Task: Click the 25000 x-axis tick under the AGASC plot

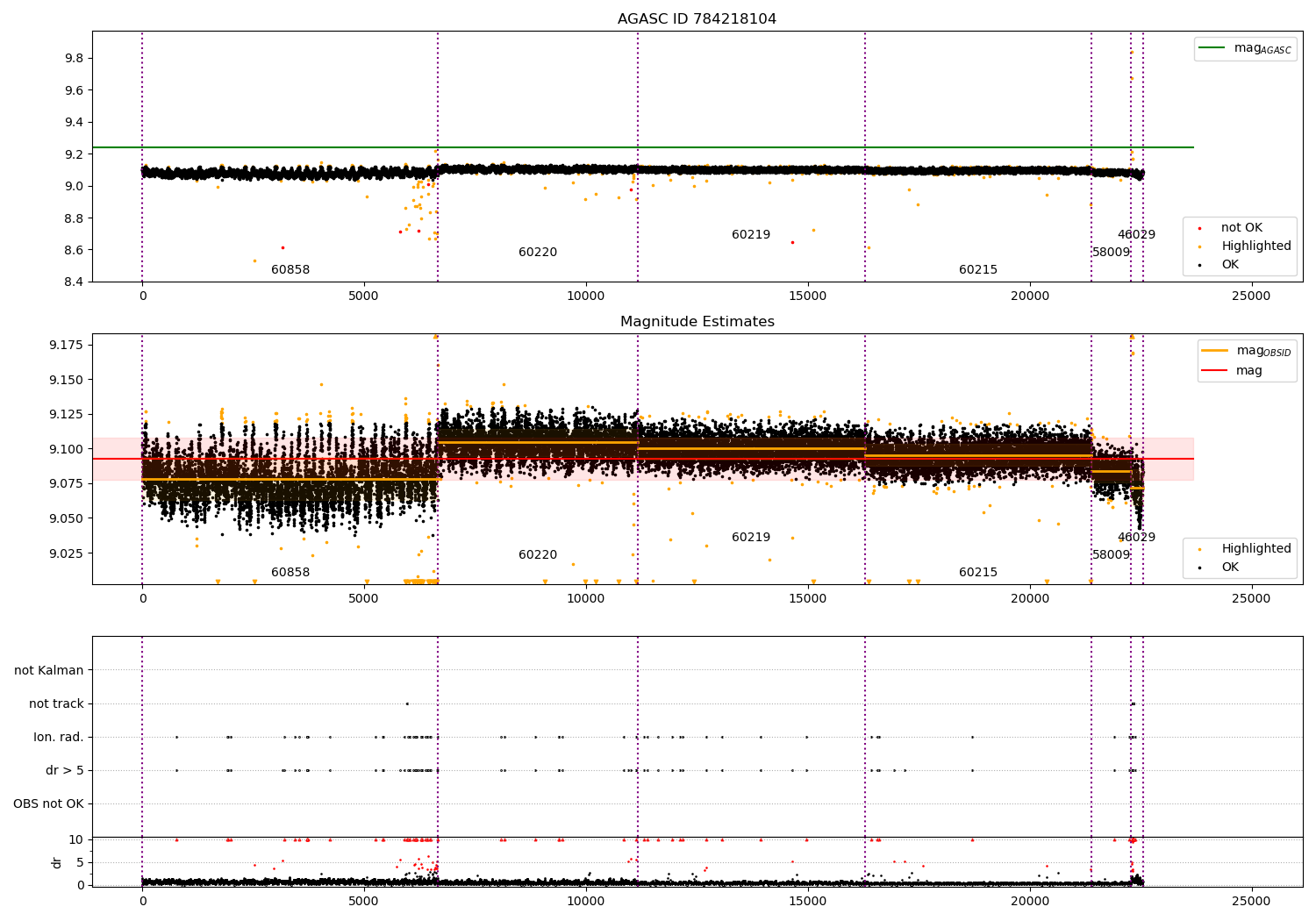Action: pyautogui.click(x=1251, y=296)
